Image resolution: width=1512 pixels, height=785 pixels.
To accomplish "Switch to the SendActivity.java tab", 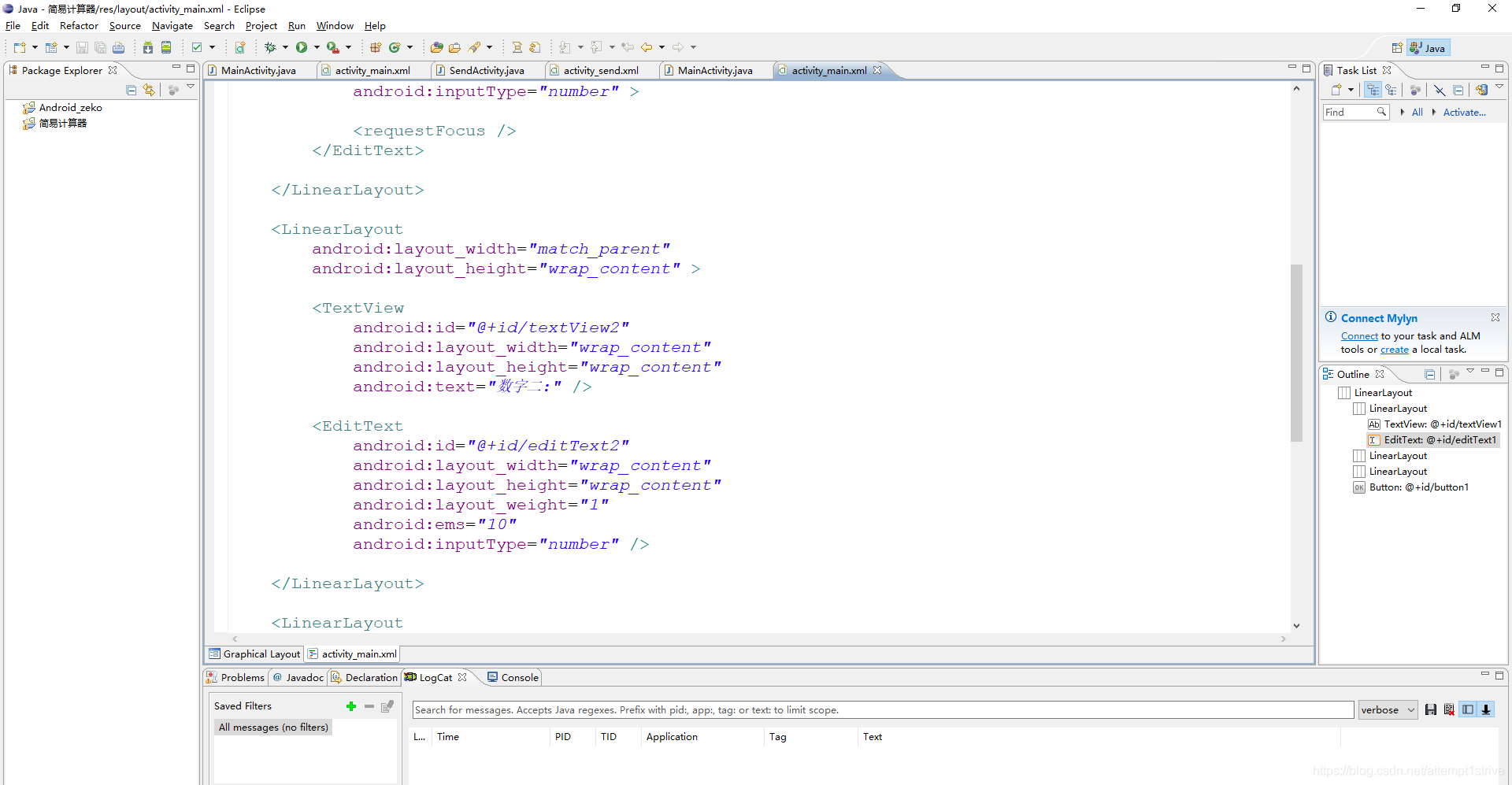I will [x=486, y=70].
